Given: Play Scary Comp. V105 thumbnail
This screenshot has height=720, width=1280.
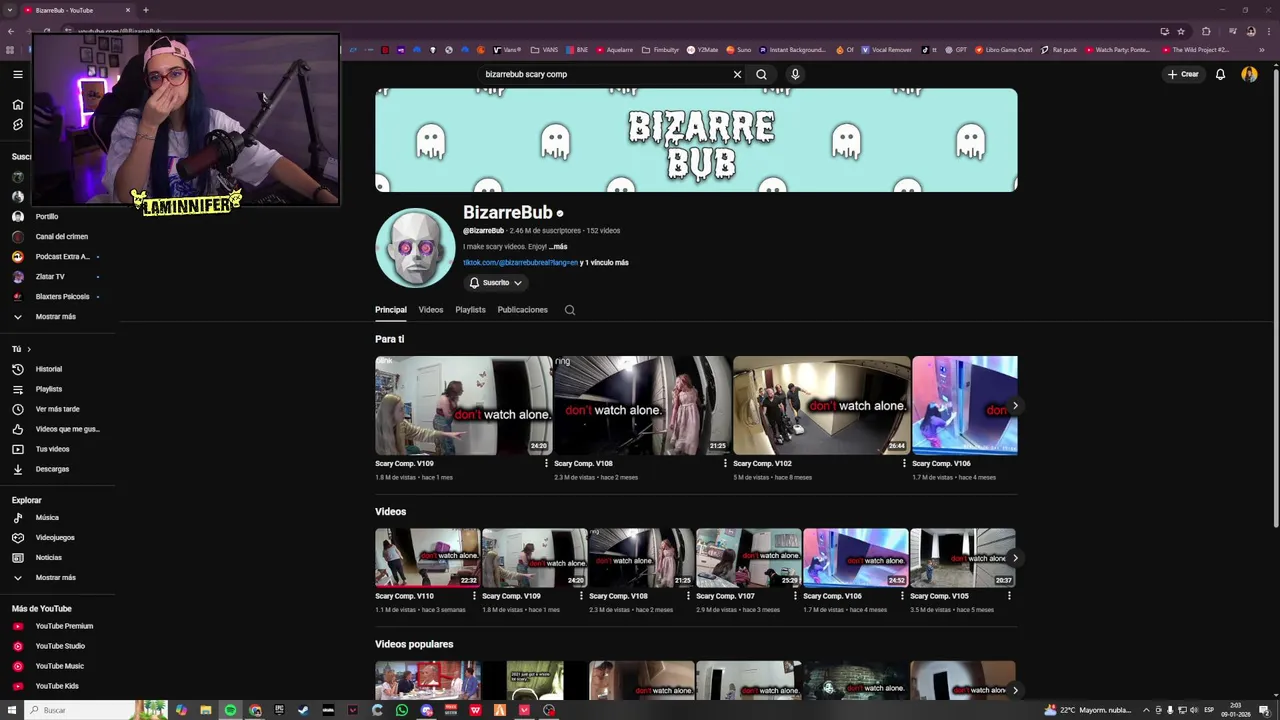Looking at the screenshot, I should point(962,558).
